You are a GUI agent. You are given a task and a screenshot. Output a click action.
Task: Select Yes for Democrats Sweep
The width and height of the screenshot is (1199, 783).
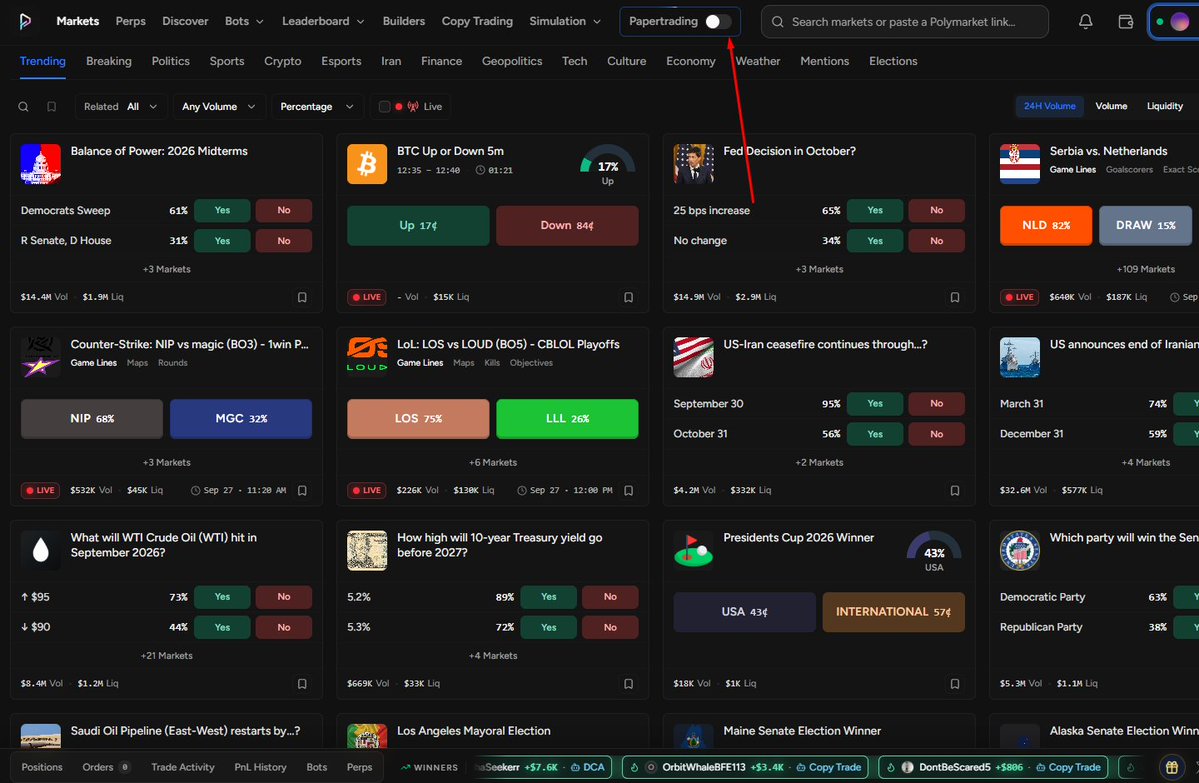tap(223, 210)
